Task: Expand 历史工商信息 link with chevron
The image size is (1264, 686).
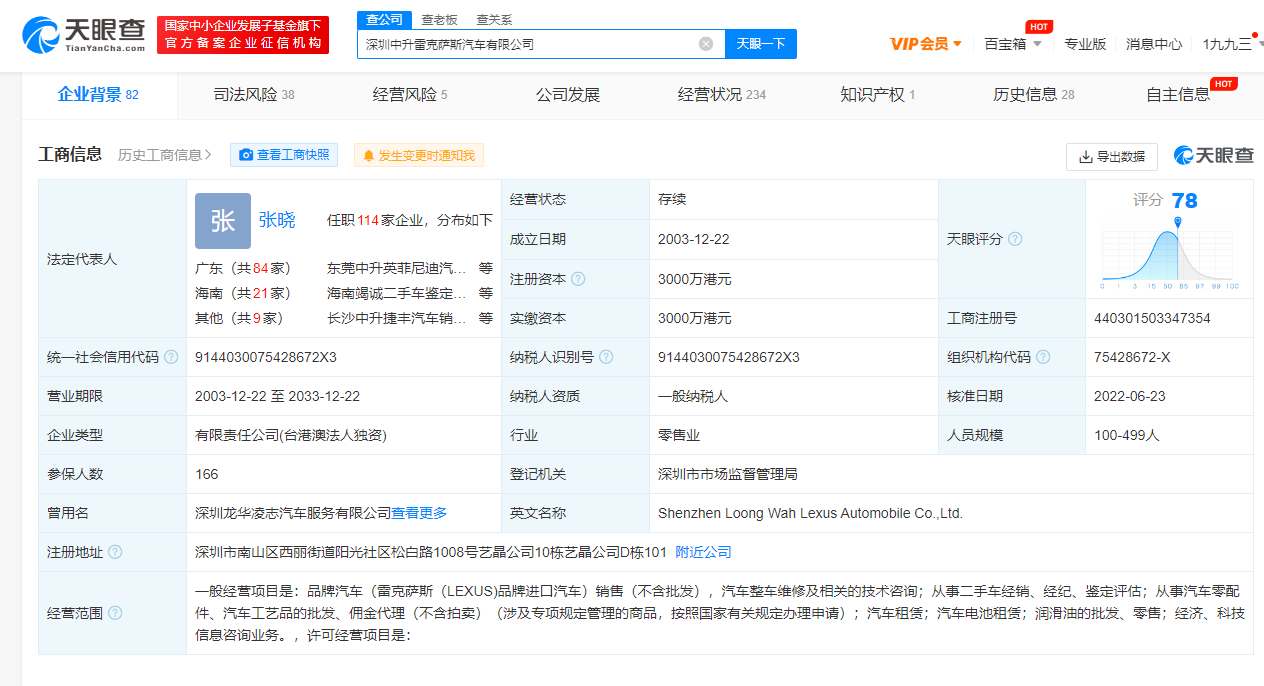Action: (x=165, y=155)
